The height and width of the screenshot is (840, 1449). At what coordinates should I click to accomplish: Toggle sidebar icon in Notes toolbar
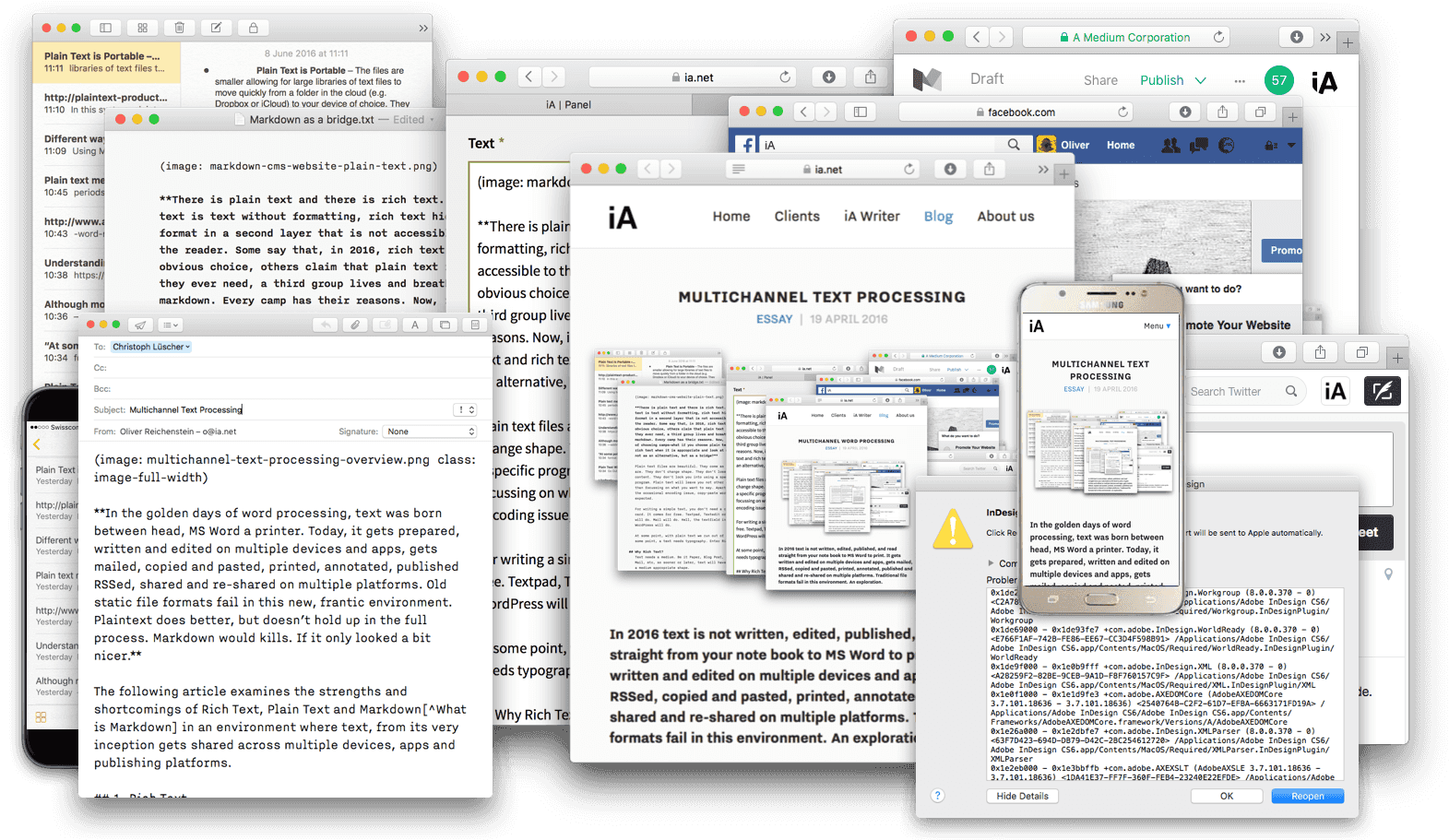coord(105,28)
